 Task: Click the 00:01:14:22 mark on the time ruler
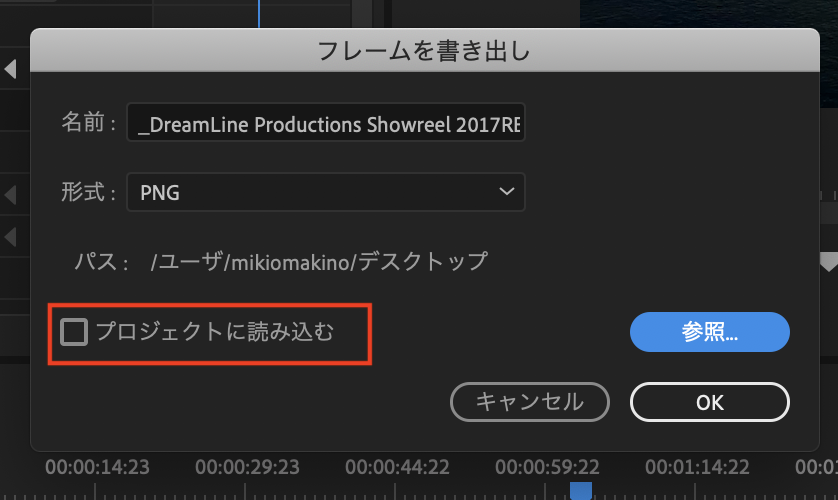tap(697, 467)
